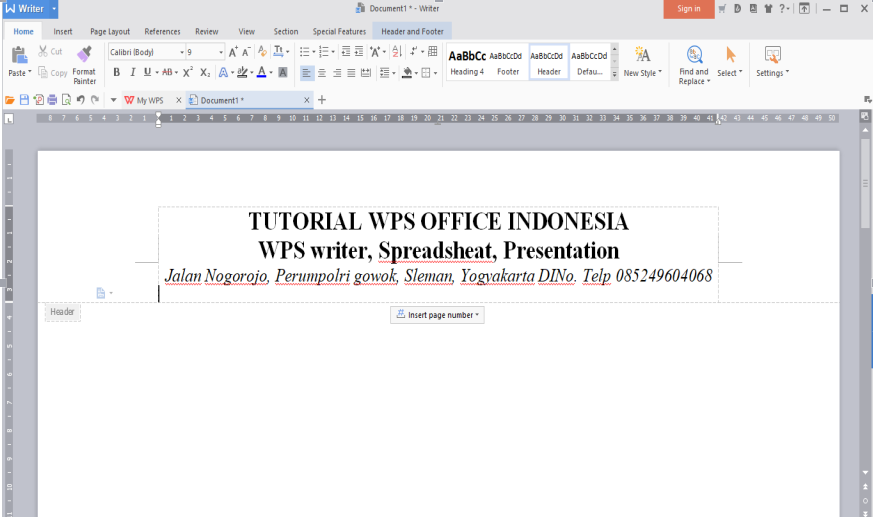The image size is (873, 517).
Task: Open the Page Layout tab
Action: click(110, 32)
